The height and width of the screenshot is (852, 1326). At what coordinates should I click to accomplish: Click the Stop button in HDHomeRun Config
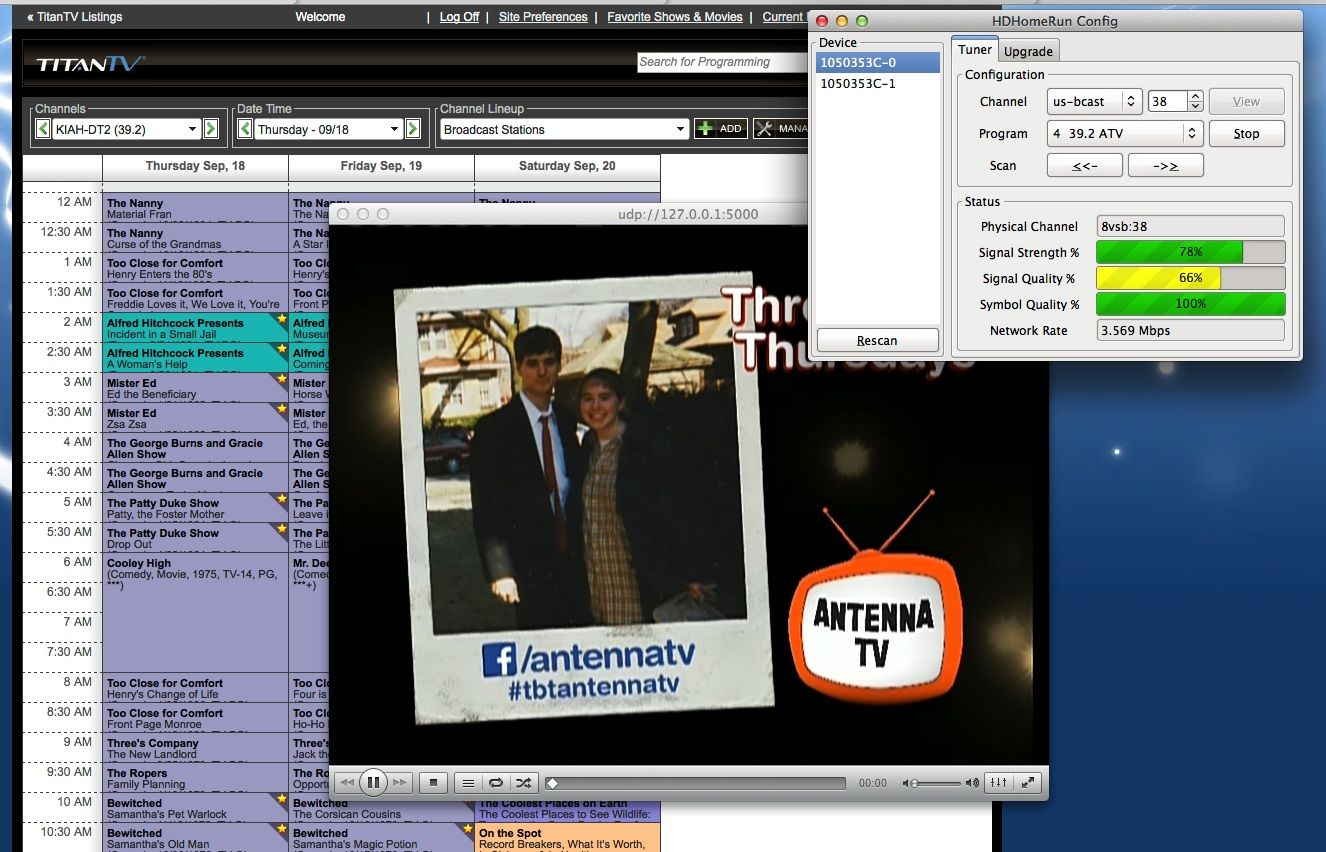(x=1246, y=133)
